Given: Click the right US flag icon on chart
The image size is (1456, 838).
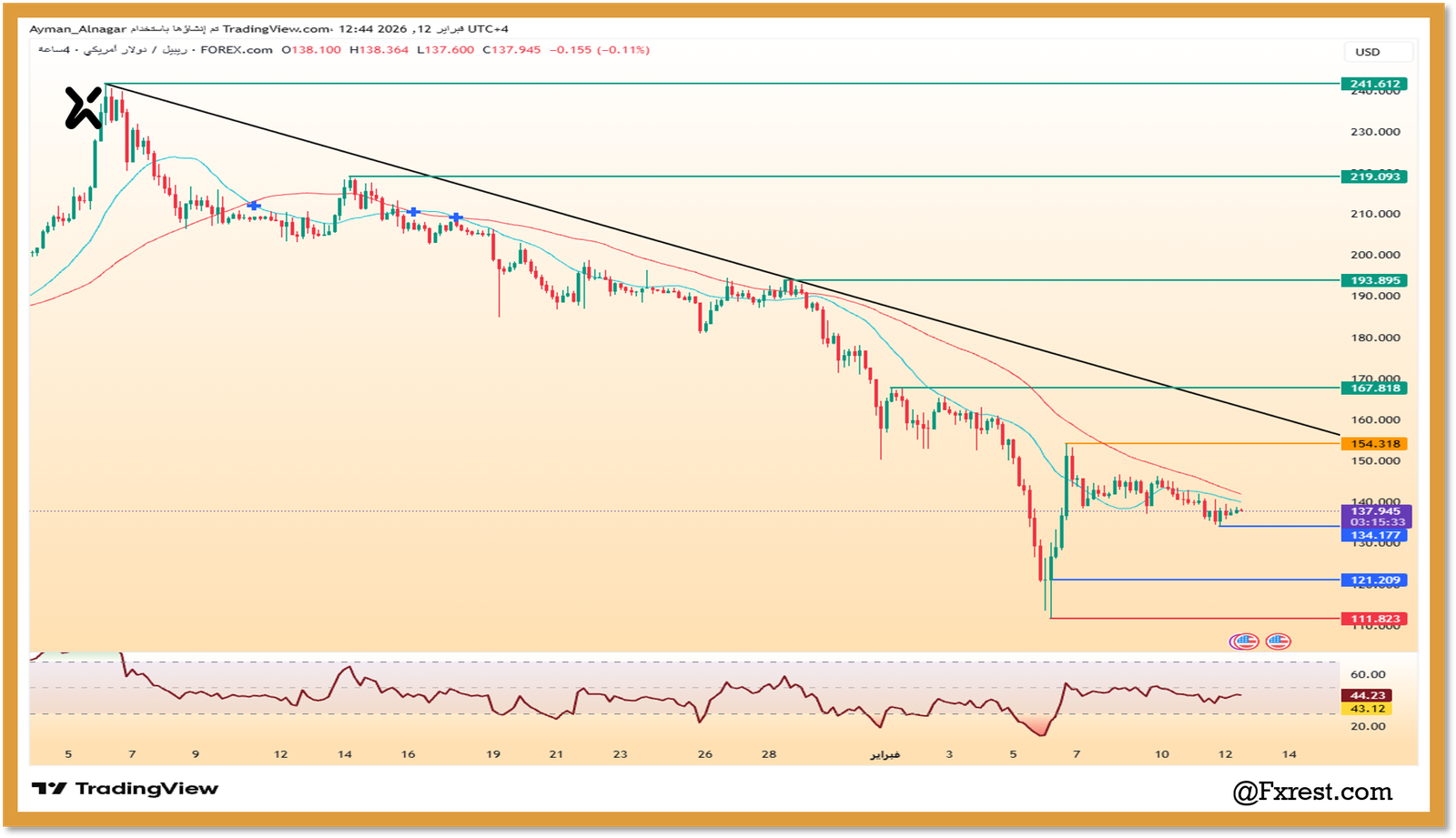Looking at the screenshot, I should click(x=1278, y=641).
